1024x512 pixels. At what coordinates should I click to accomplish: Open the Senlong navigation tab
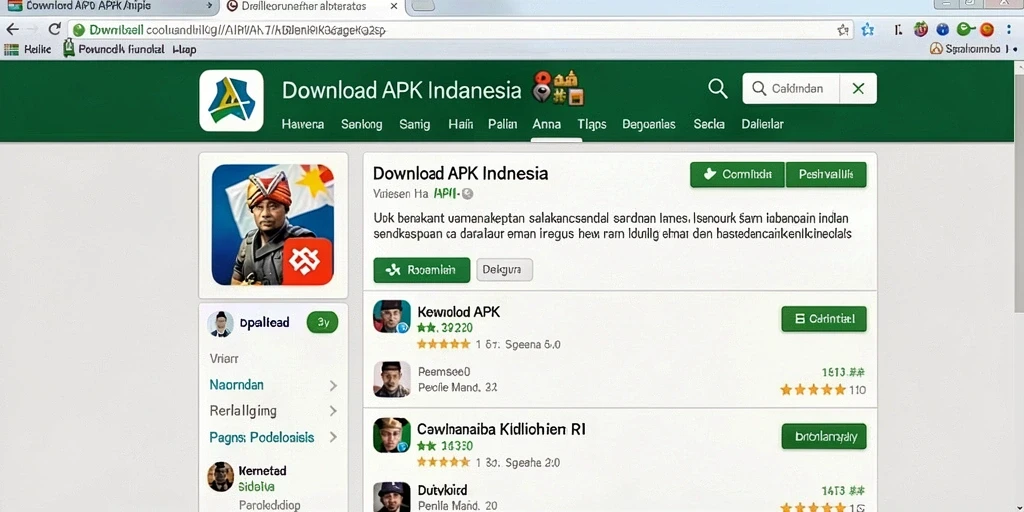pyautogui.click(x=362, y=124)
